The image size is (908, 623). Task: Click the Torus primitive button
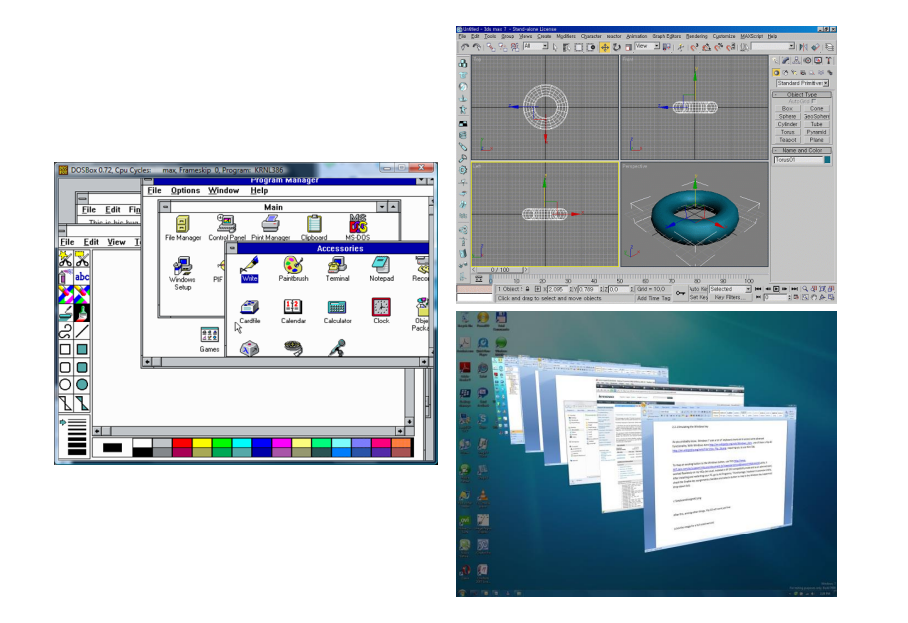coord(788,132)
